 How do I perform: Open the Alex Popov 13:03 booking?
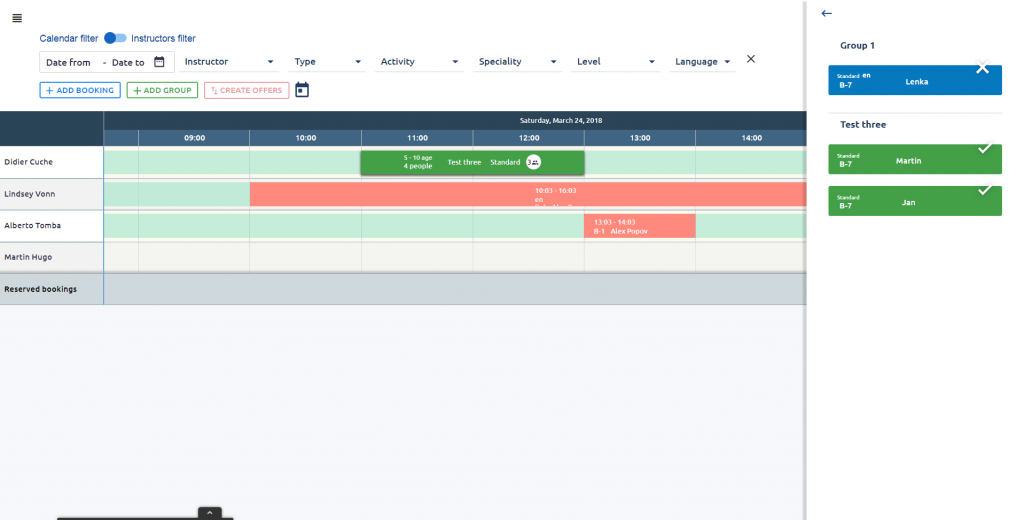point(639,226)
